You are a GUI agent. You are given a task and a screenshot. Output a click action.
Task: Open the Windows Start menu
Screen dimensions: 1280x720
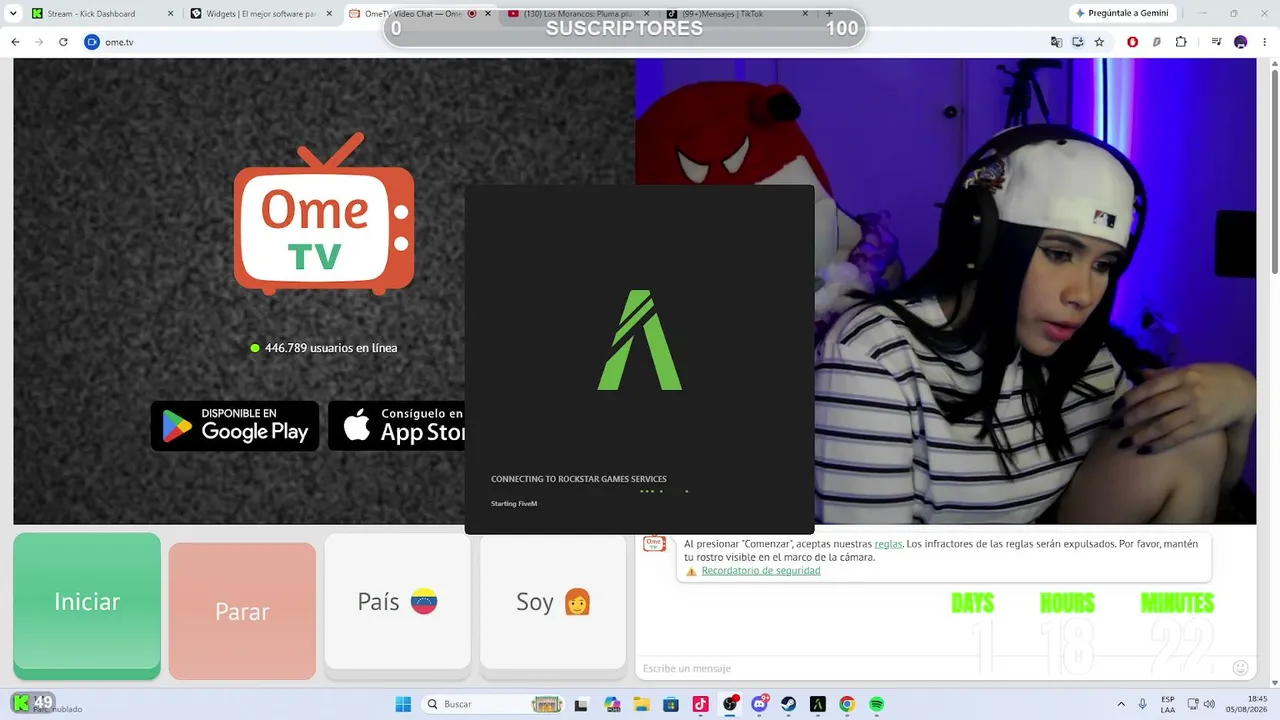pos(403,704)
